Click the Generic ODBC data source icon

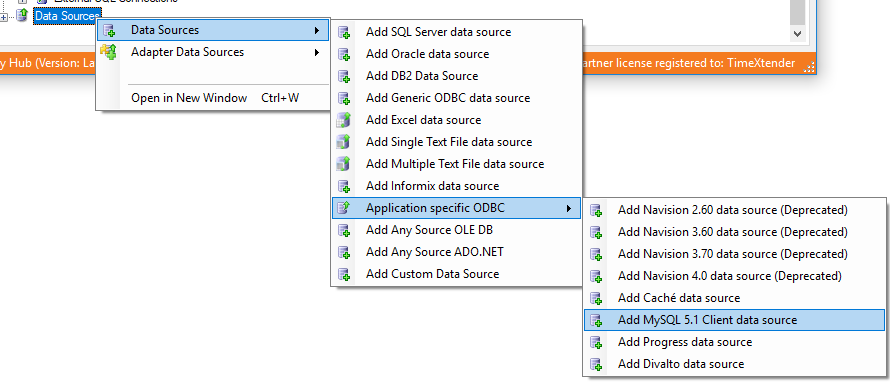point(344,98)
